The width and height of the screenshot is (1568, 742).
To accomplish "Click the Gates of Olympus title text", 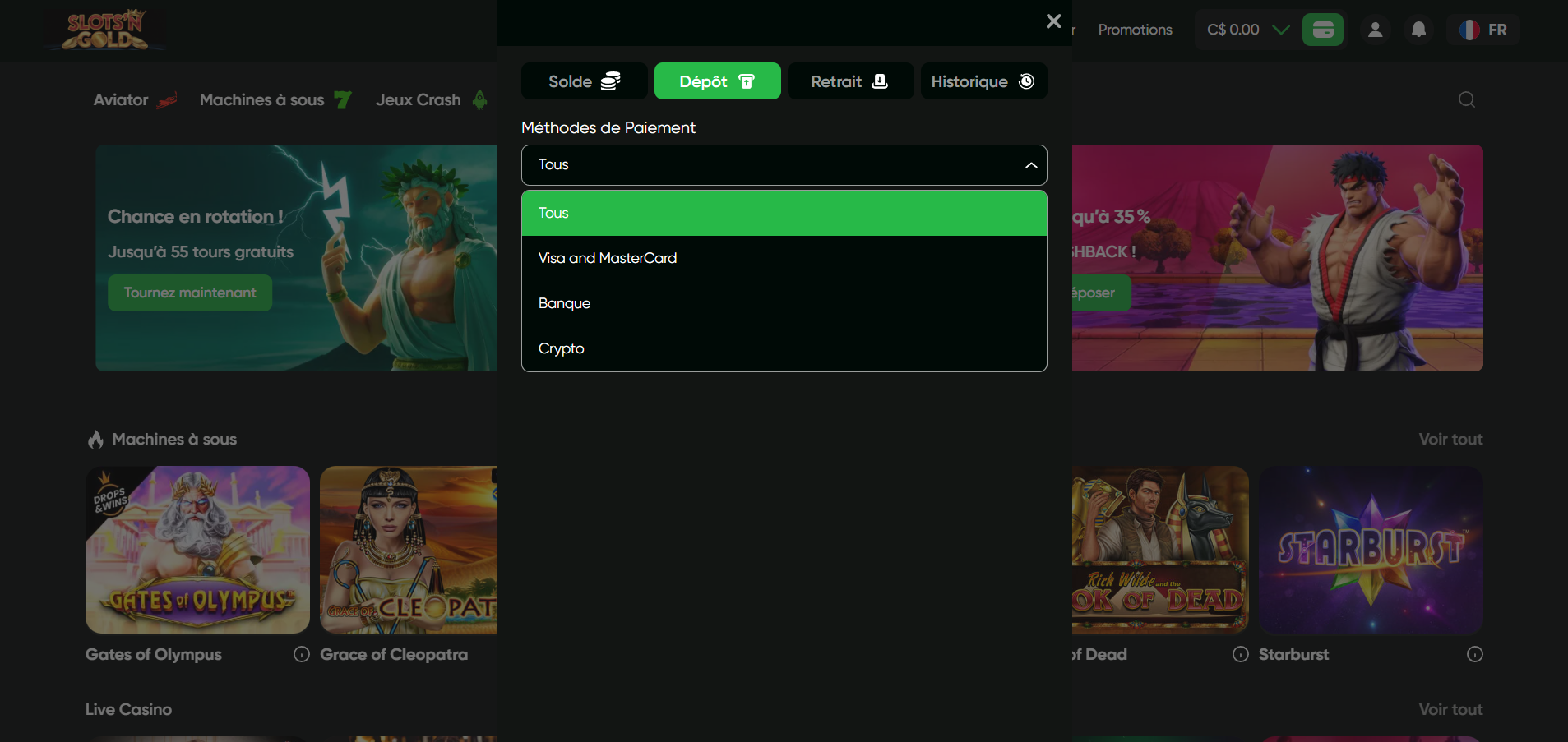I will pyautogui.click(x=154, y=655).
